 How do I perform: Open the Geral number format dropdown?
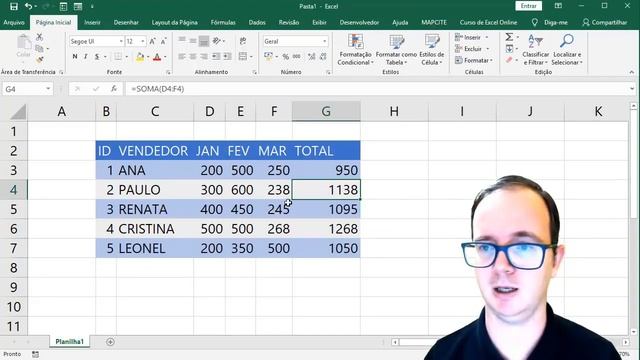point(324,41)
